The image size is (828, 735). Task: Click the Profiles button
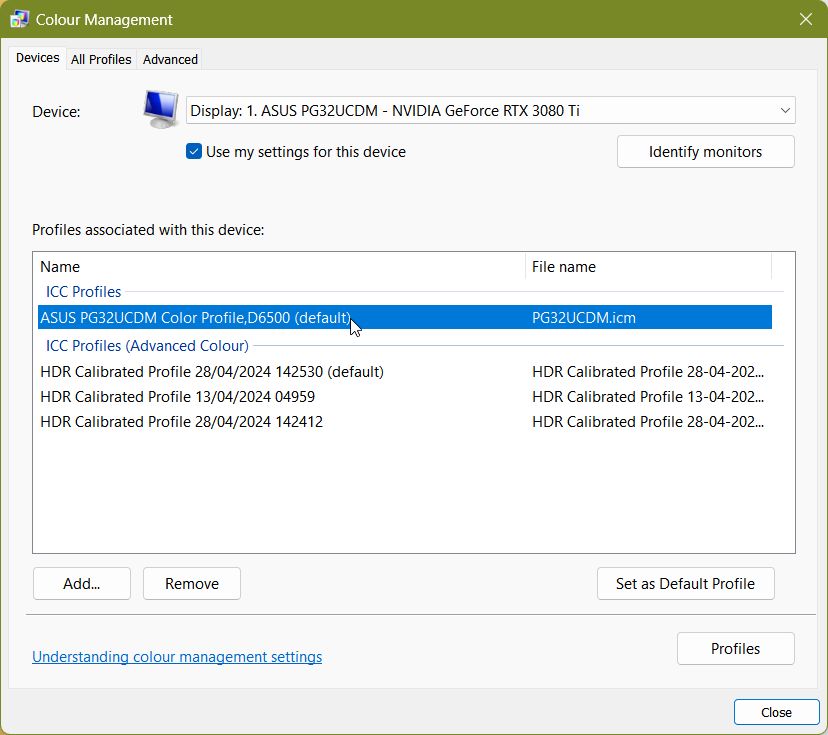click(736, 648)
